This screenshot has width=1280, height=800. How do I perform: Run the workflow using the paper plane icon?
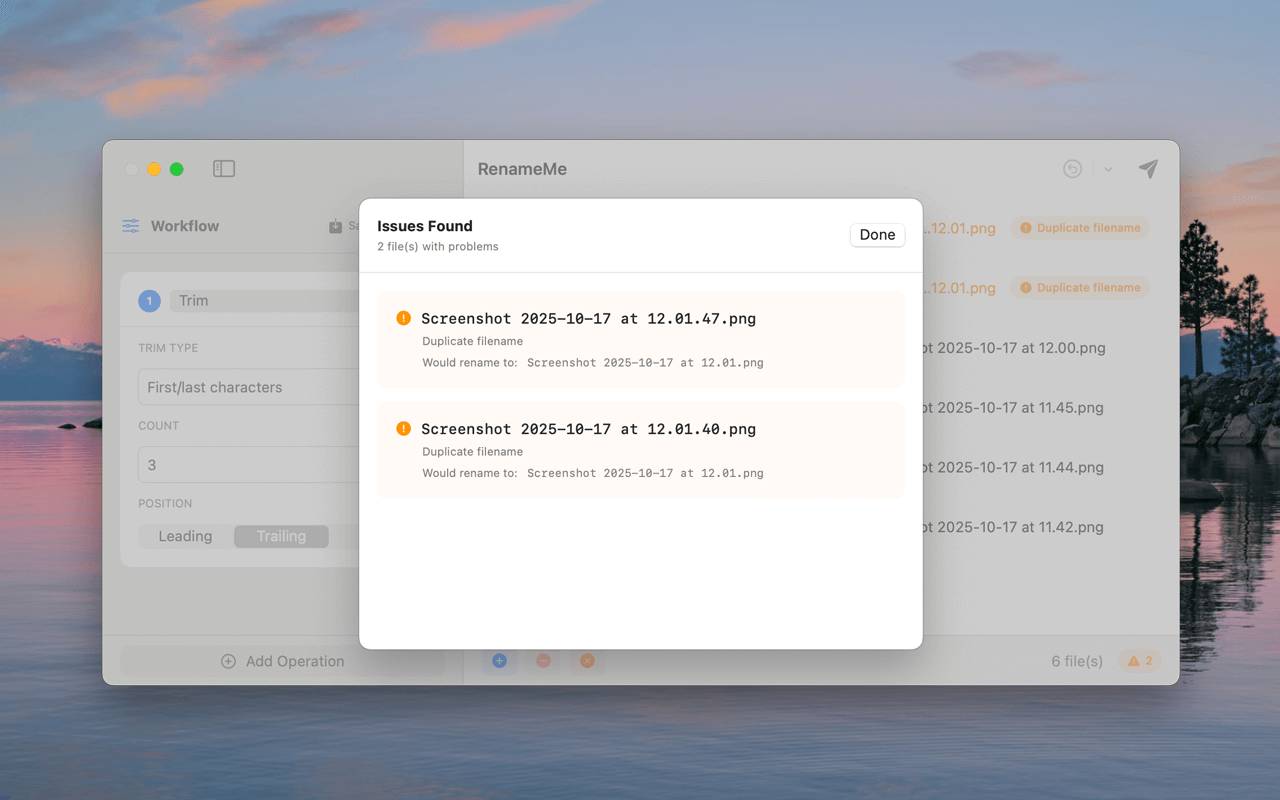[x=1147, y=169]
